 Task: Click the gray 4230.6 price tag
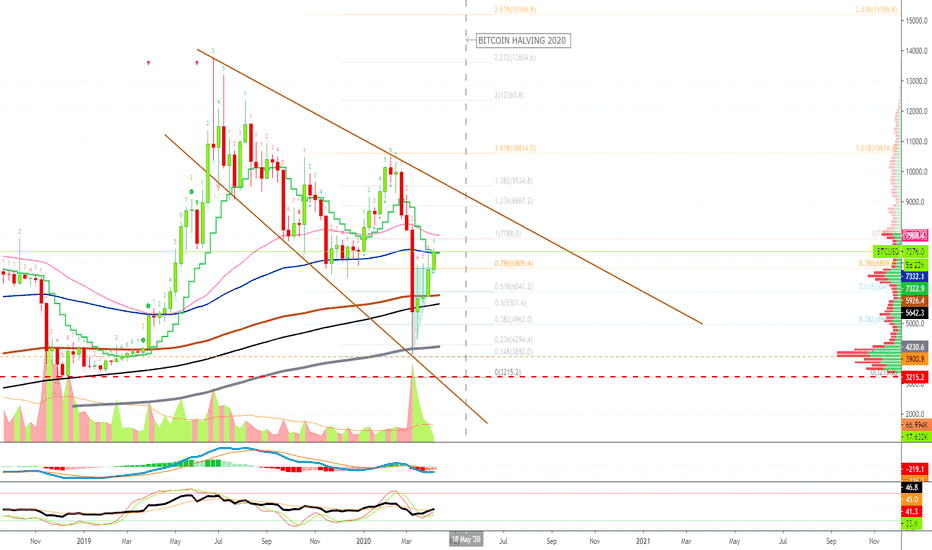coord(915,347)
